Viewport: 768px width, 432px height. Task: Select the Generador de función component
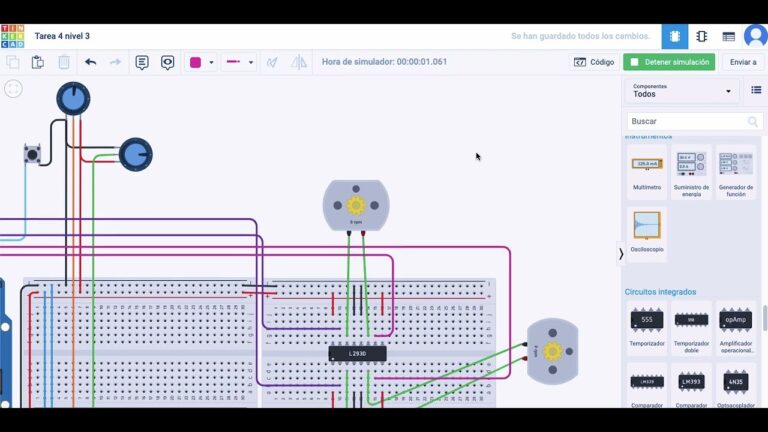click(736, 172)
